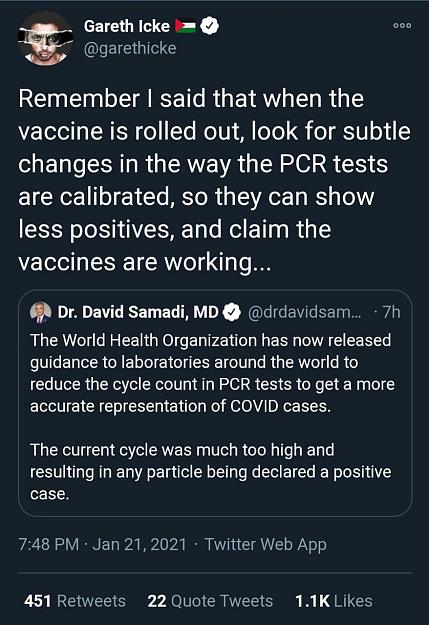Click Gareth Icke's profile avatar
Image resolution: width=429 pixels, height=625 pixels.
tap(45, 38)
